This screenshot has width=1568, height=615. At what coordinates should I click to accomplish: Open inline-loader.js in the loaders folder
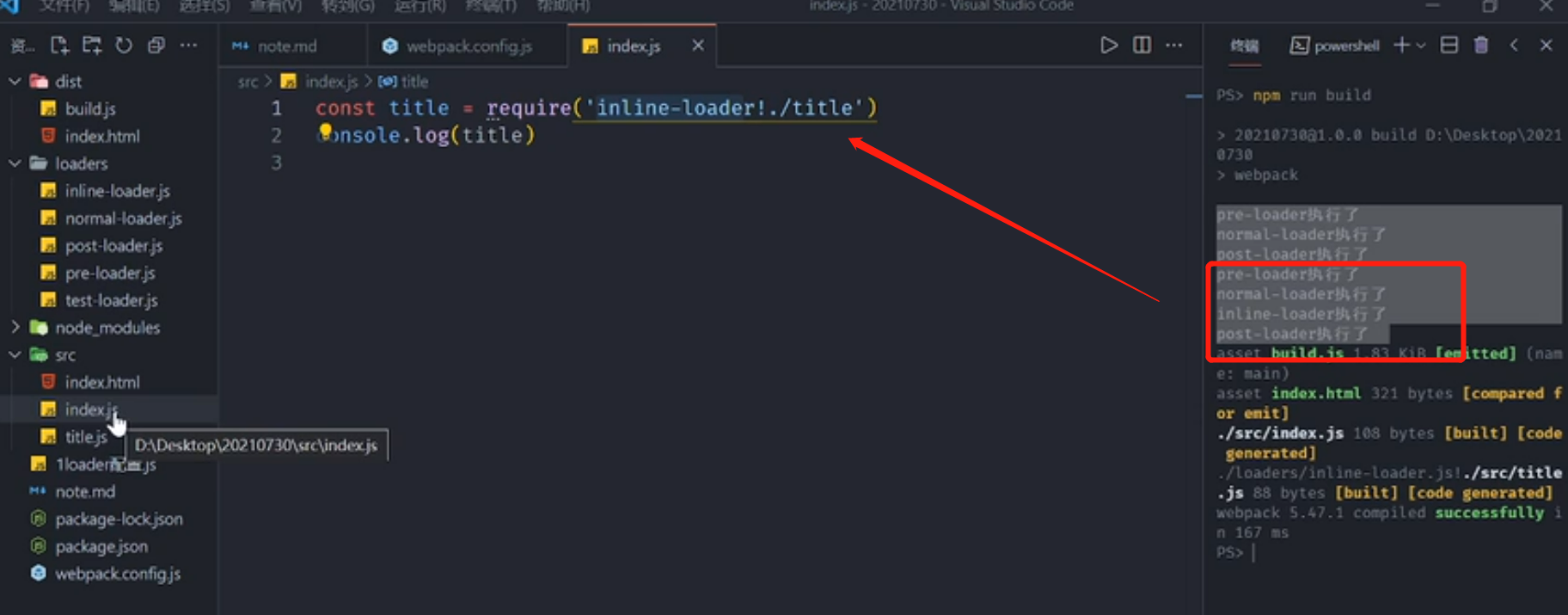click(x=117, y=191)
